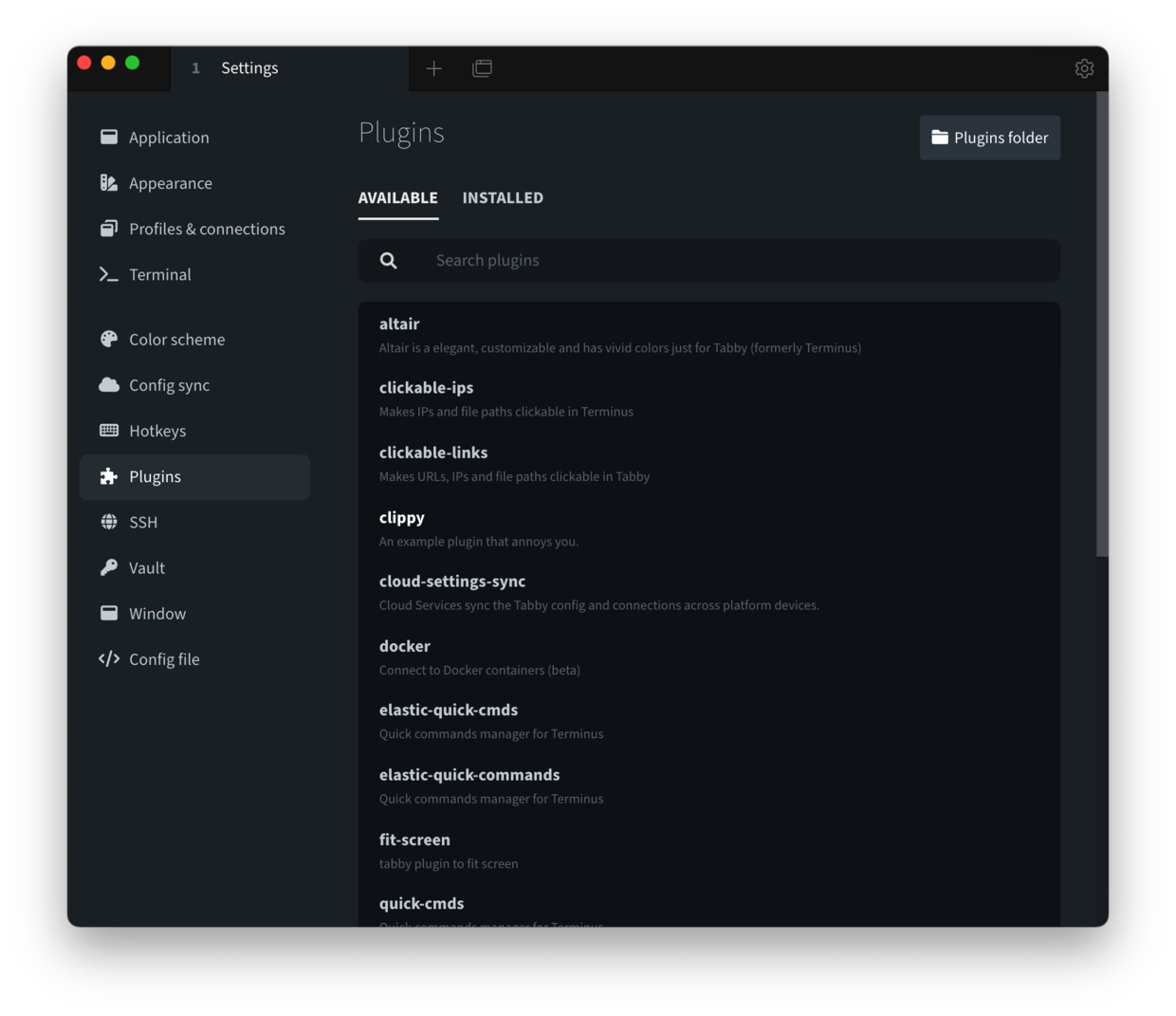Open SSH globe settings
Viewport: 1176px width, 1016px height.
coord(142,522)
